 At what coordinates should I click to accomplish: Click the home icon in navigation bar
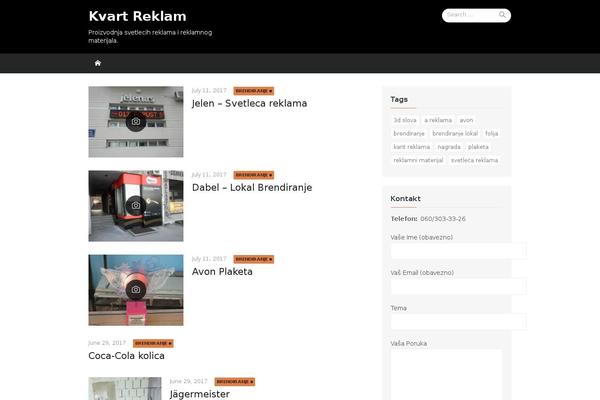pos(98,63)
